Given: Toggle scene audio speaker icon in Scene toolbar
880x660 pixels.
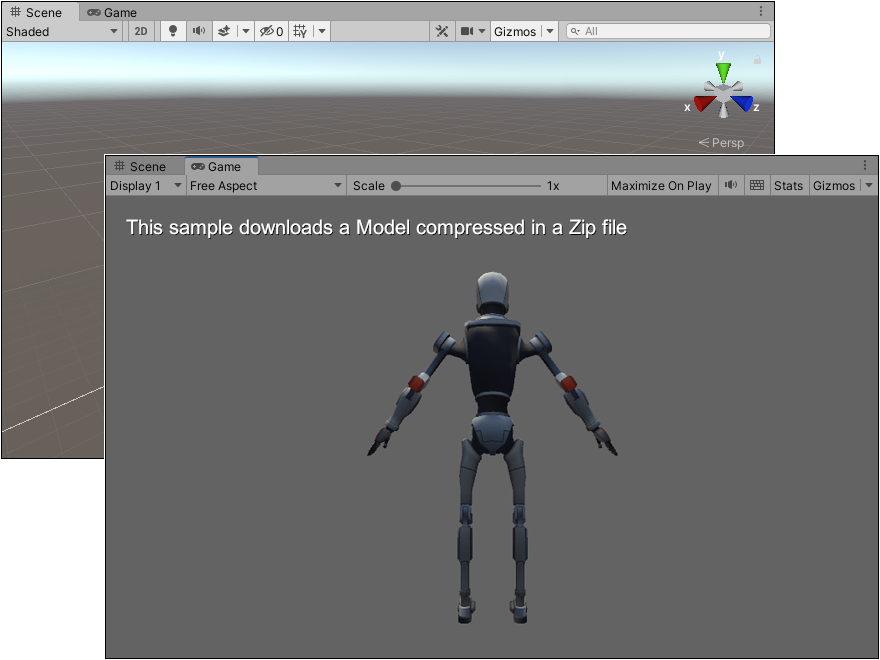Looking at the screenshot, I should [199, 31].
